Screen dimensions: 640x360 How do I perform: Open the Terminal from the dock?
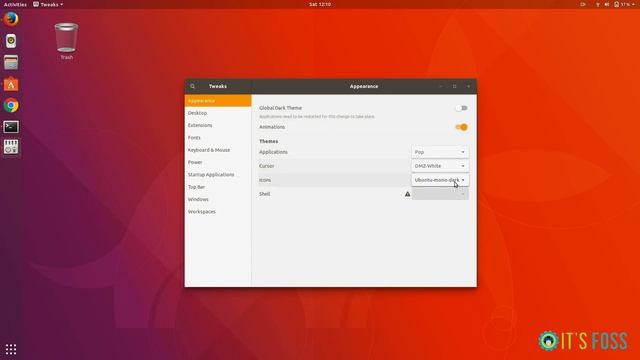coord(11,127)
